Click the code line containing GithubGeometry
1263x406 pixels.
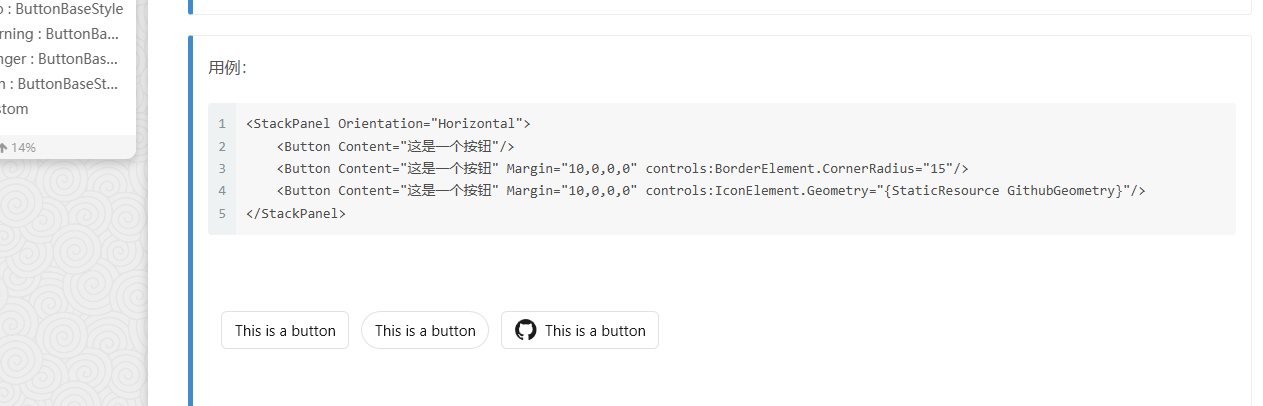pos(711,190)
